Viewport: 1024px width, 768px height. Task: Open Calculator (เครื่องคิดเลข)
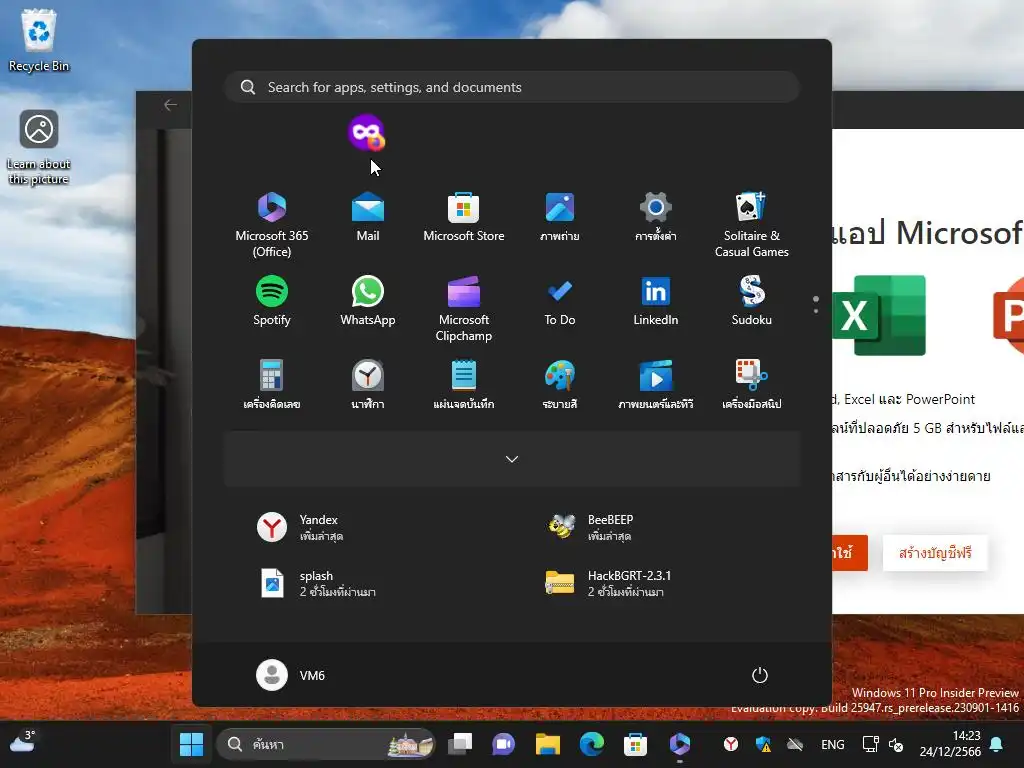tap(272, 384)
